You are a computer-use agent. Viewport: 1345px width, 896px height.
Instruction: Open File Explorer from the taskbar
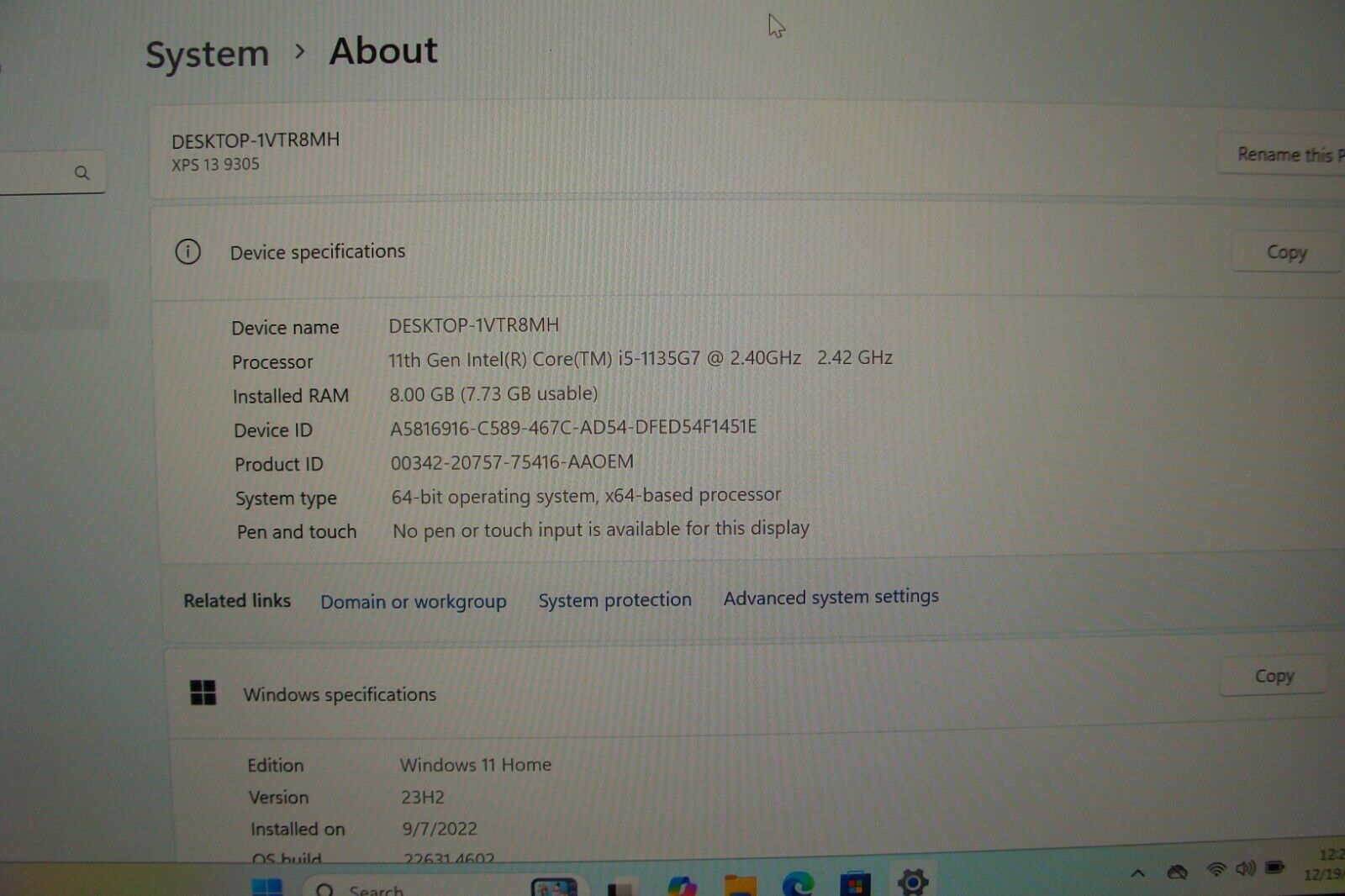tap(741, 885)
